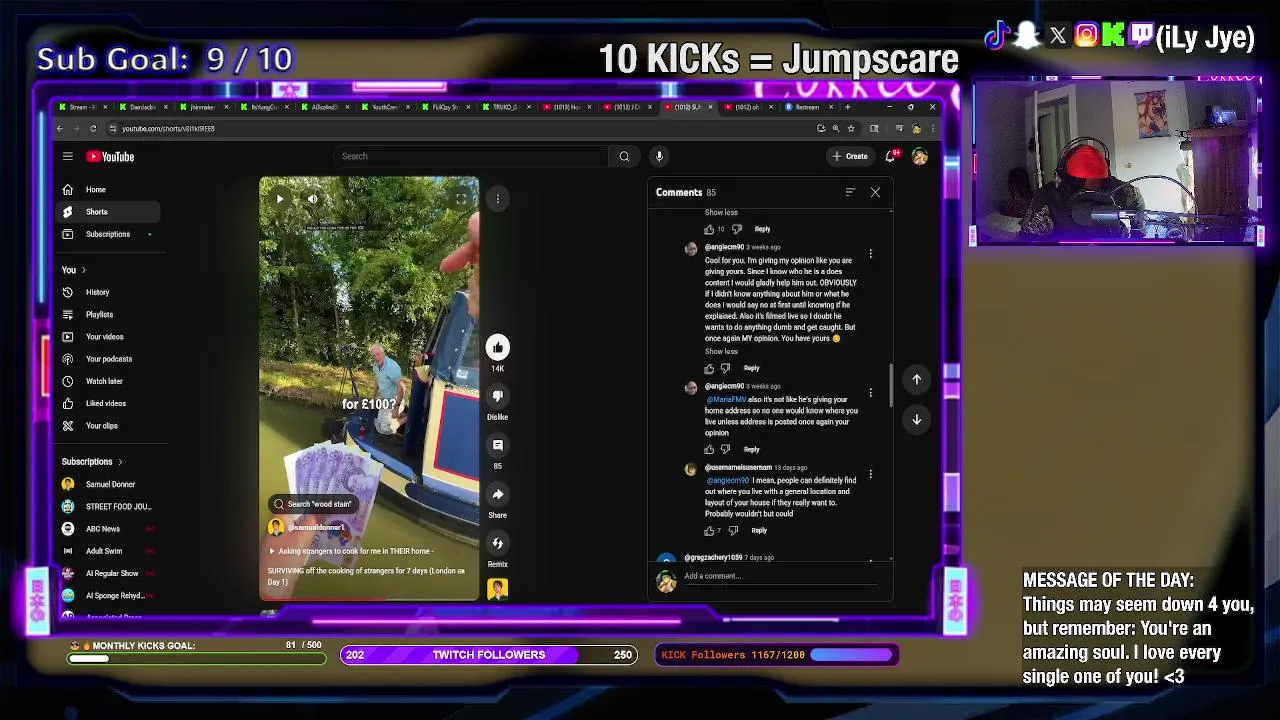Open Adult Swim subscription
This screenshot has width=1280, height=720.
click(107, 551)
